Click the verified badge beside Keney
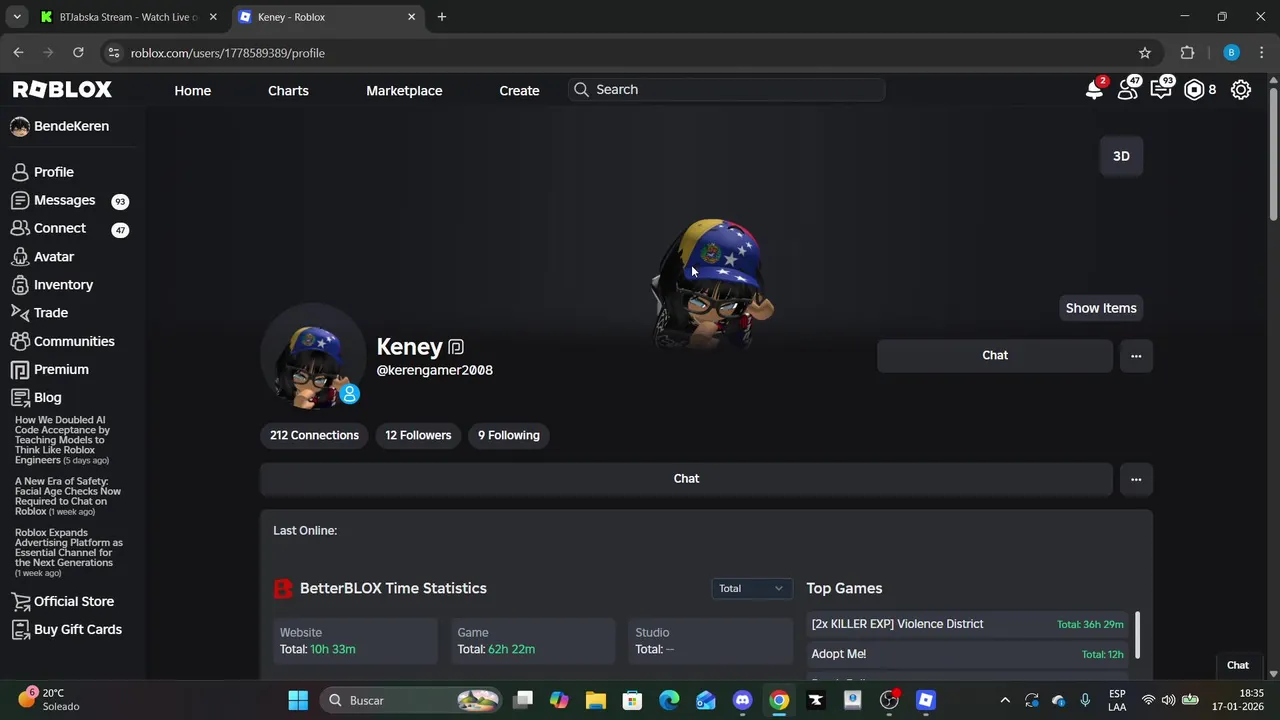Screen dimensions: 1280x720 pyautogui.click(x=456, y=347)
